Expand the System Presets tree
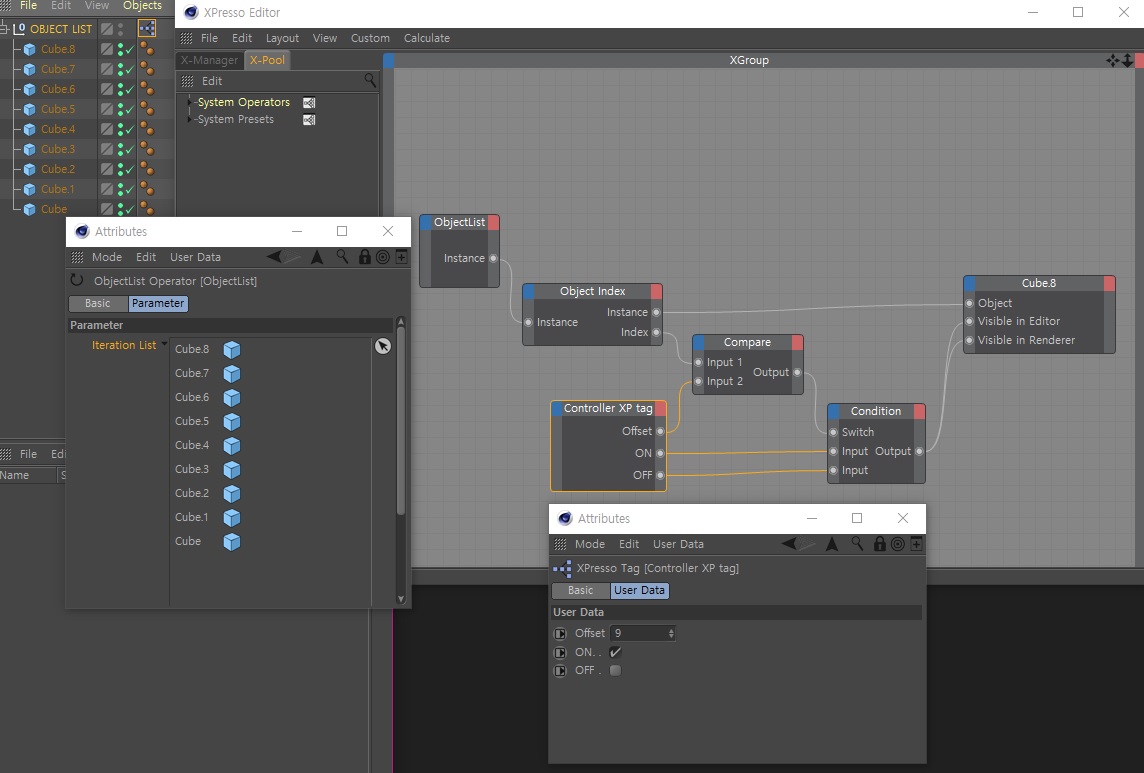Screen dimensions: 1144x773 [x=190, y=118]
